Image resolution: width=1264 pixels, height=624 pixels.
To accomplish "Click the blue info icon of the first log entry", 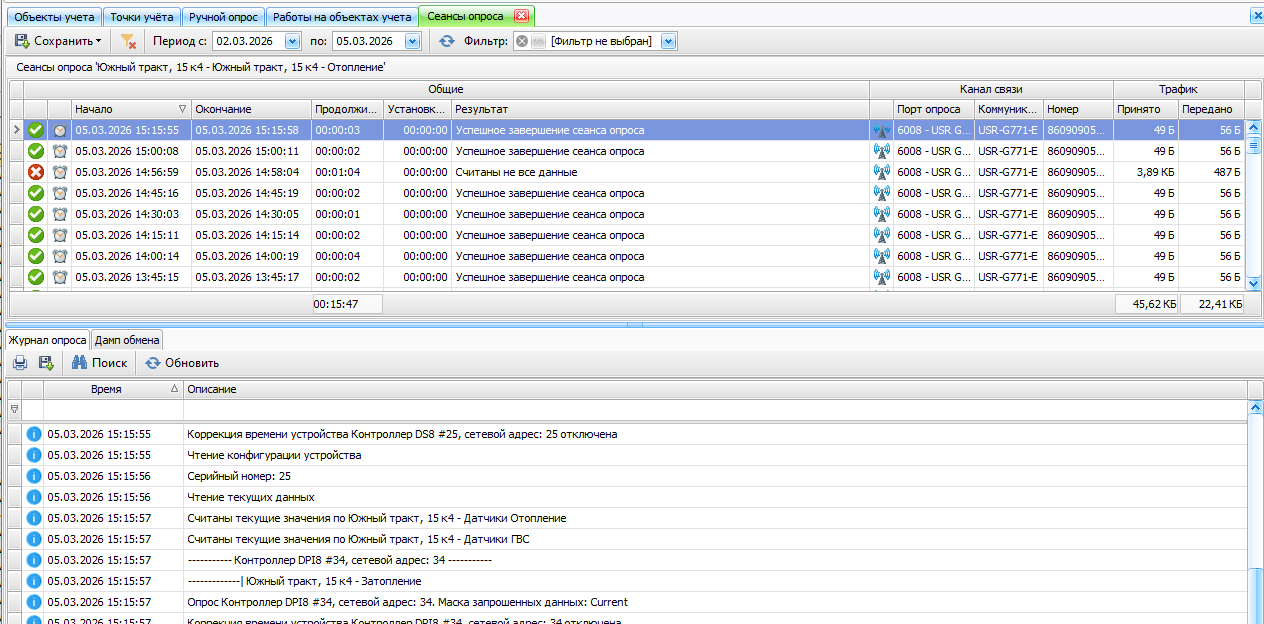I will point(34,434).
